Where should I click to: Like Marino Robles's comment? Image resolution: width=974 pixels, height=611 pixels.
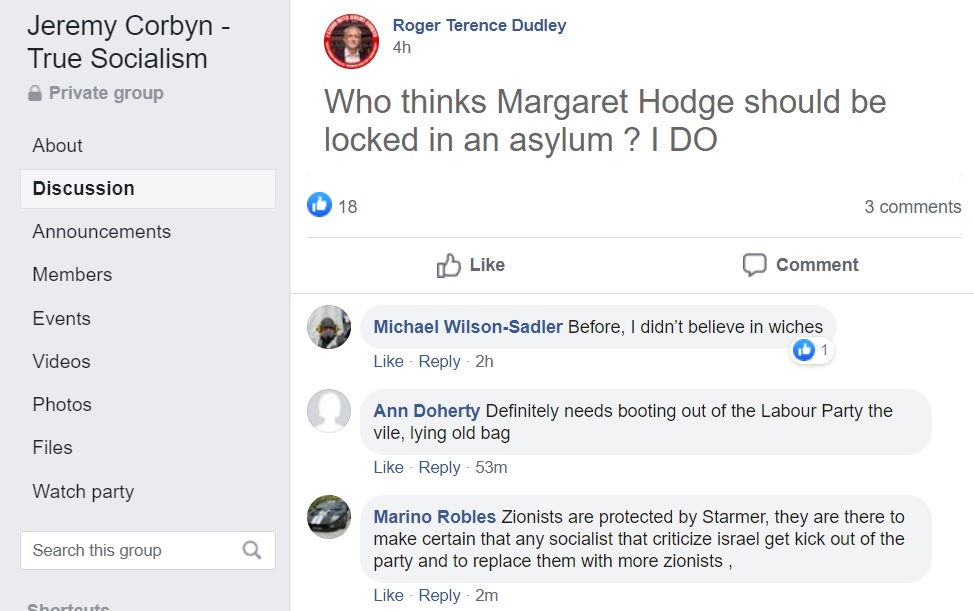point(388,595)
